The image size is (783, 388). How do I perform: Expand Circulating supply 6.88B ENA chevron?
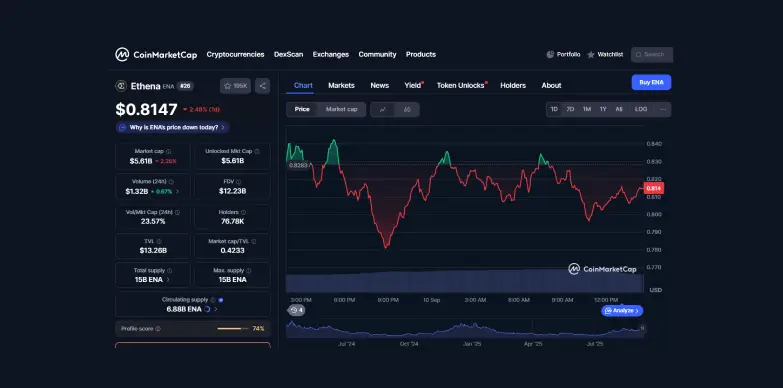[216, 309]
